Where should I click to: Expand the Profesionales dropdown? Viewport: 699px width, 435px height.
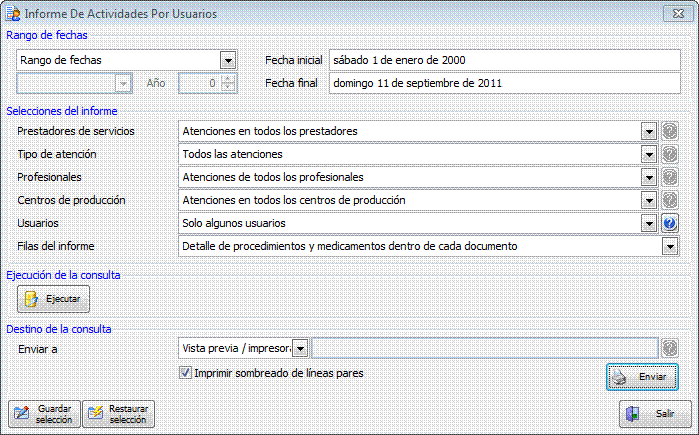[649, 177]
